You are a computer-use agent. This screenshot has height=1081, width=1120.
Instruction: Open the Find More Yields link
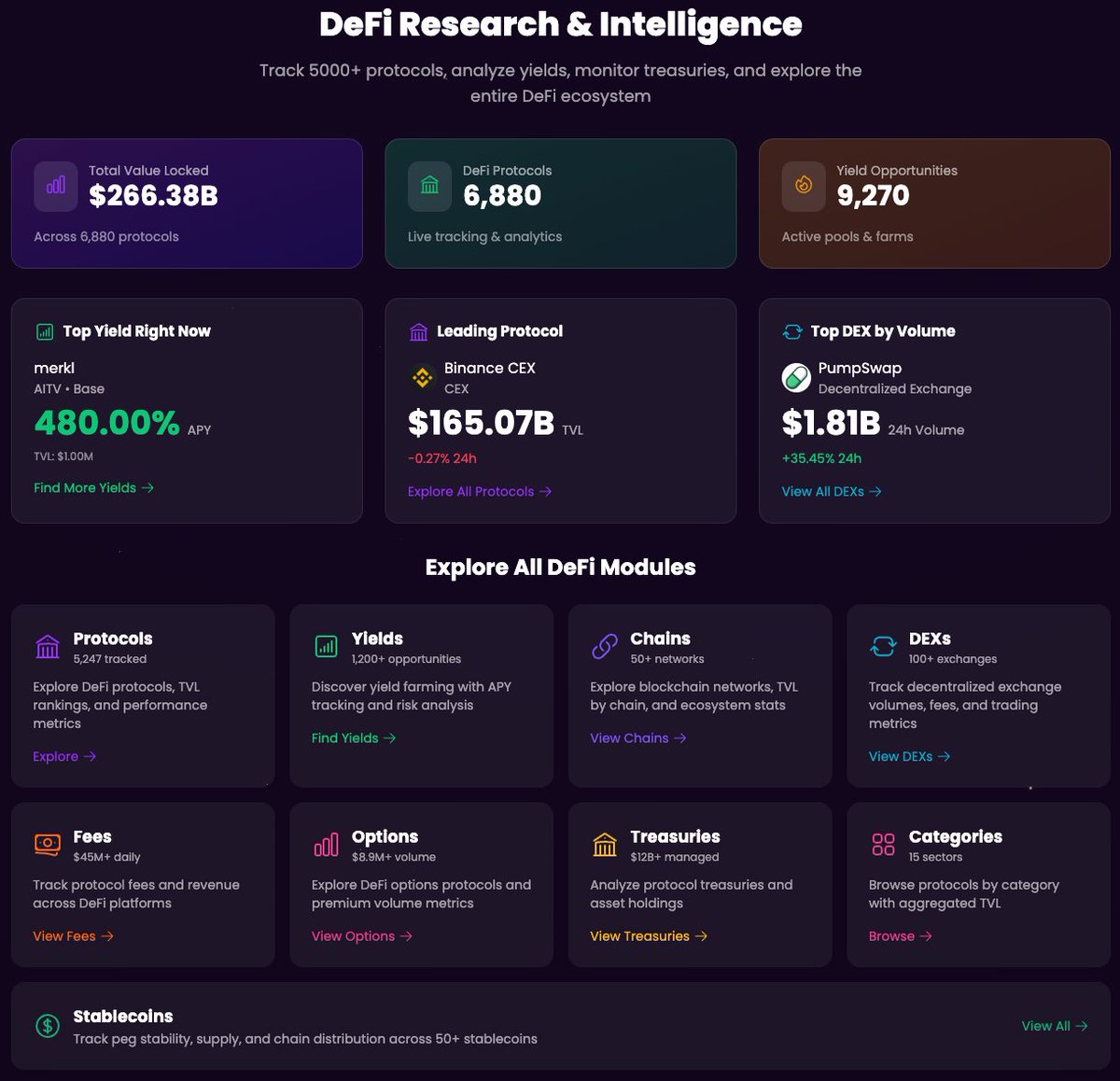pos(93,487)
